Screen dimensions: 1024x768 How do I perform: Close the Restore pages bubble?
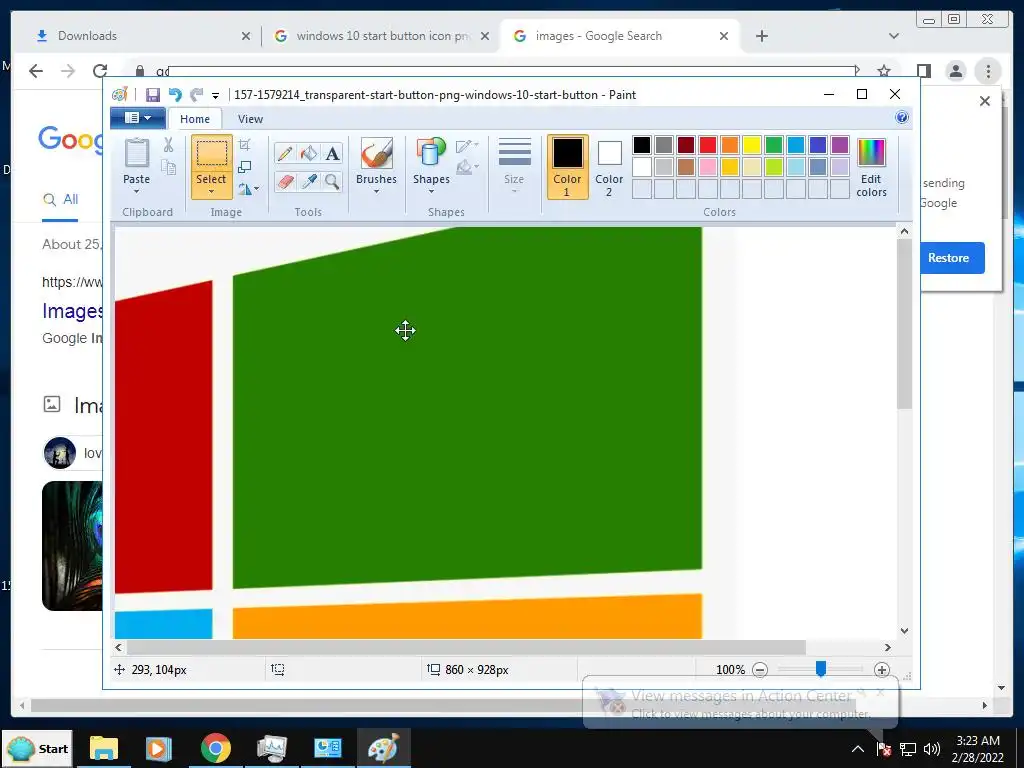pos(985,101)
